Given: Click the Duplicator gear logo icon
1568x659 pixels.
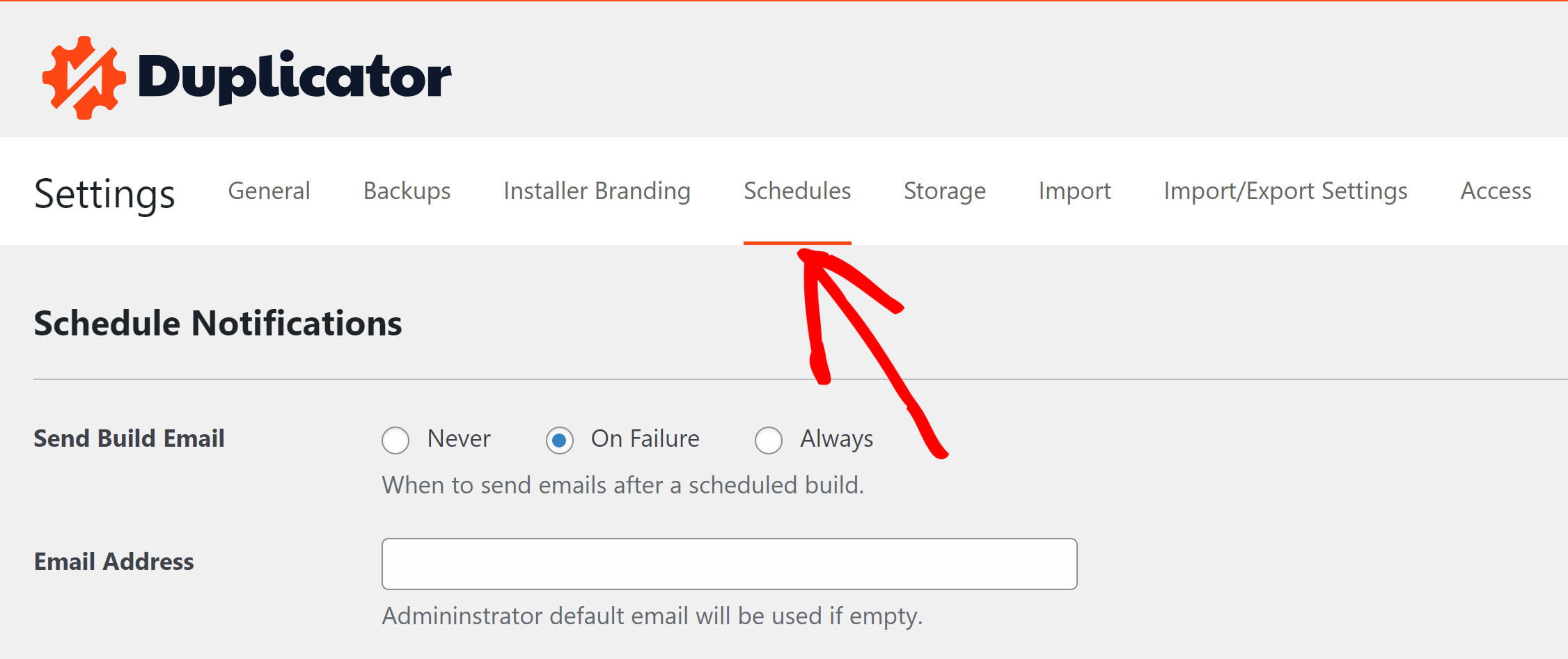Looking at the screenshot, I should (x=84, y=77).
